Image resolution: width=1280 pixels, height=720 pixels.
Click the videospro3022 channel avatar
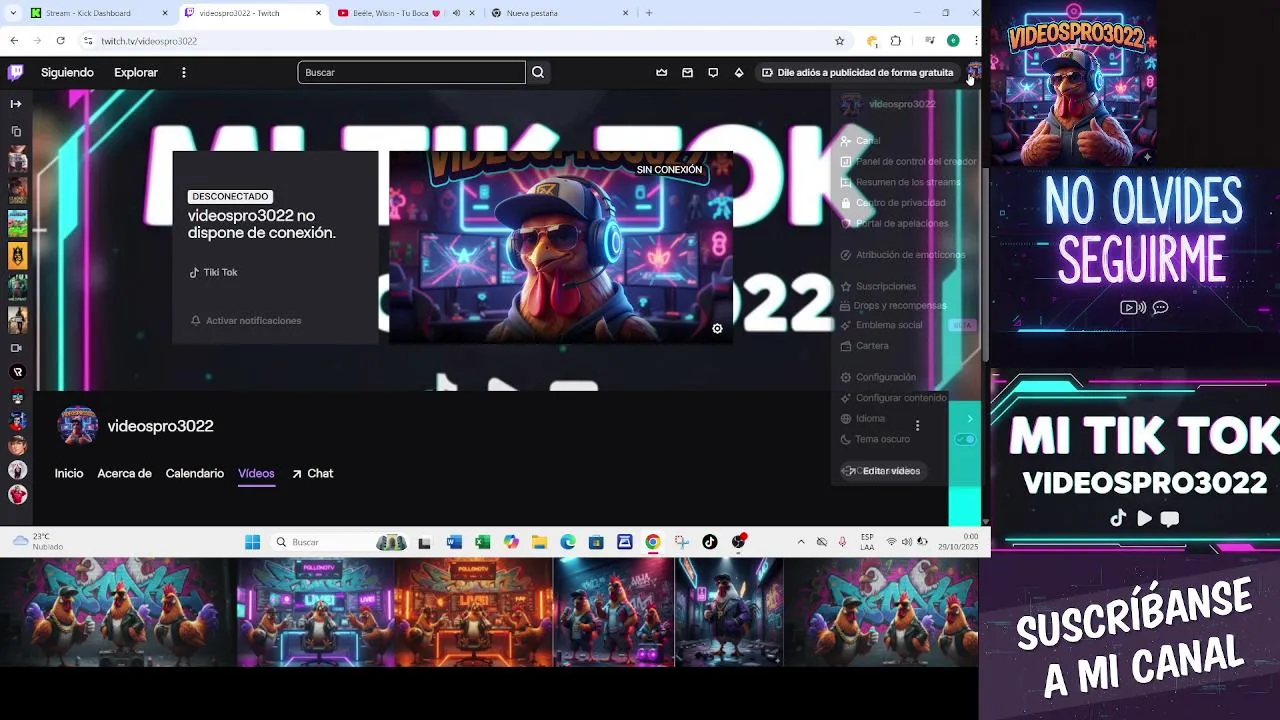tap(78, 426)
